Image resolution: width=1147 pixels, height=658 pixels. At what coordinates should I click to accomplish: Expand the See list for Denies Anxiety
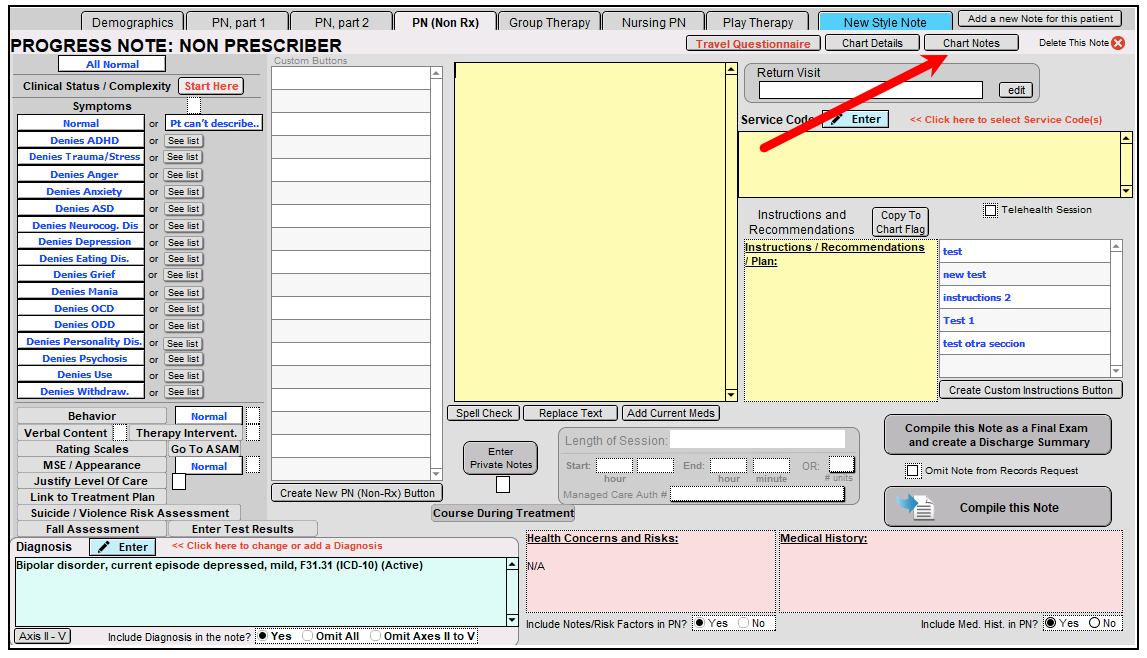pyautogui.click(x=183, y=191)
